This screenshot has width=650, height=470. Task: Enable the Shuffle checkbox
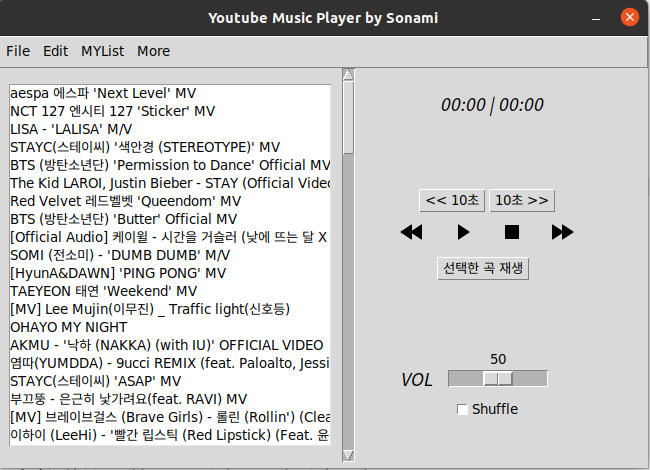coord(462,409)
